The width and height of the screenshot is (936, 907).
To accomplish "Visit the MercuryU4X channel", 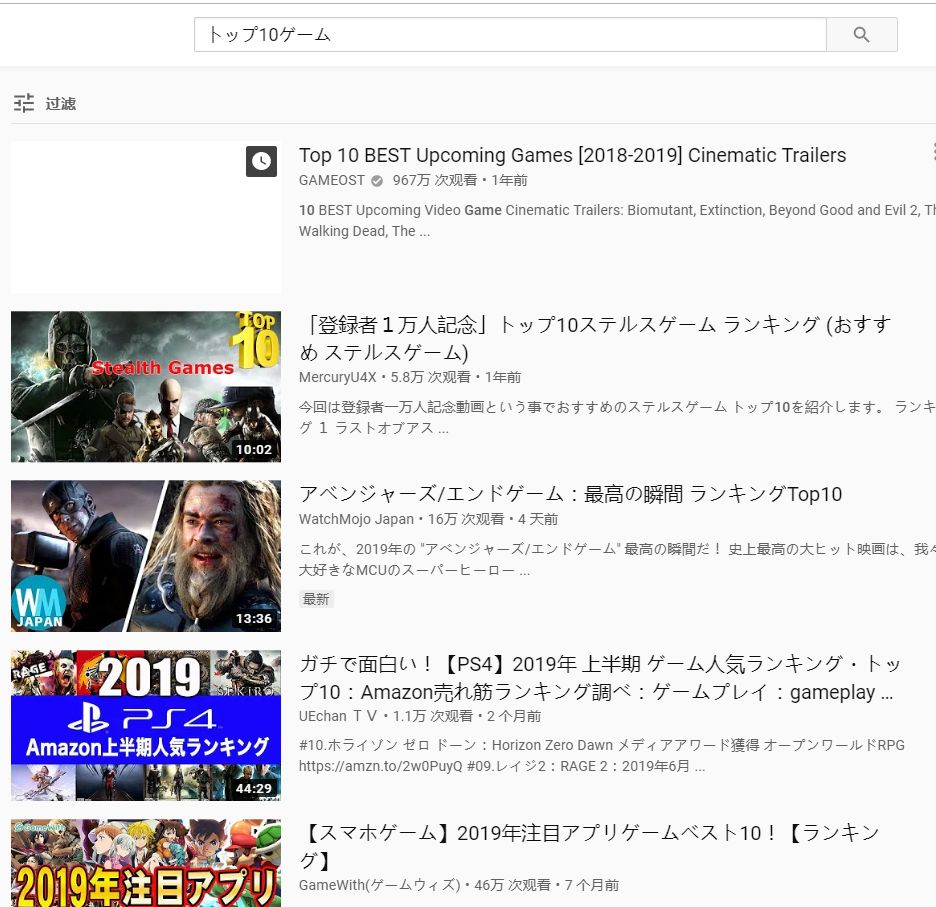I will 338,377.
